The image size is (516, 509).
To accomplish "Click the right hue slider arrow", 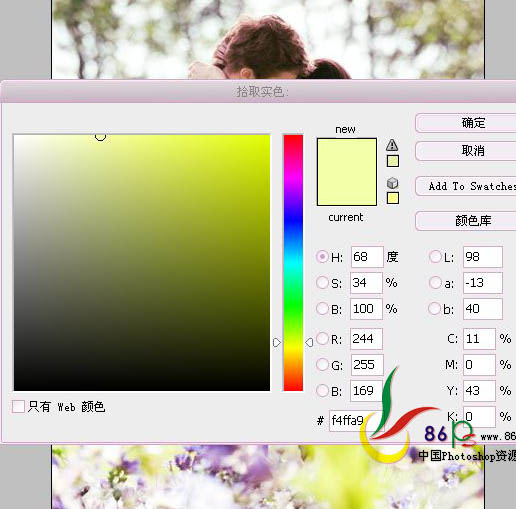I will (309, 342).
